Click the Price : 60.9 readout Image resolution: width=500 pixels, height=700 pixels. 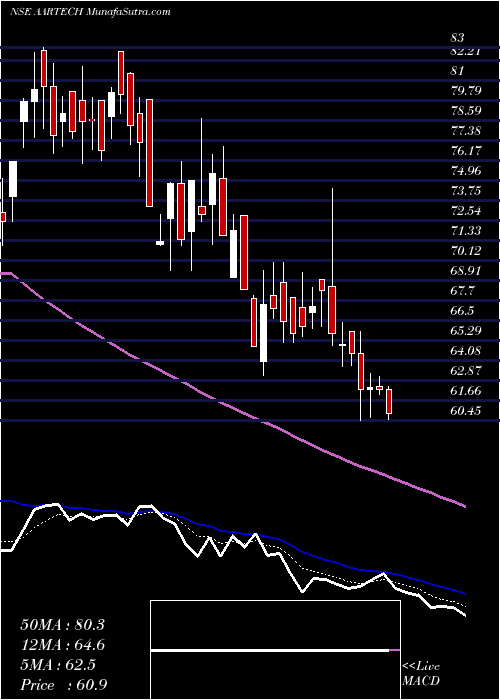pos(63,685)
